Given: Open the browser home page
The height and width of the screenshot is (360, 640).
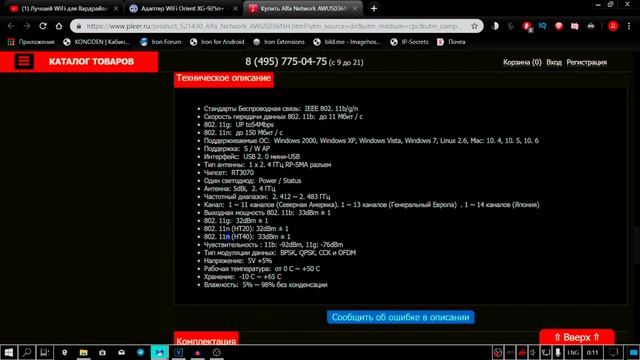Looking at the screenshot, I should pos(59,26).
